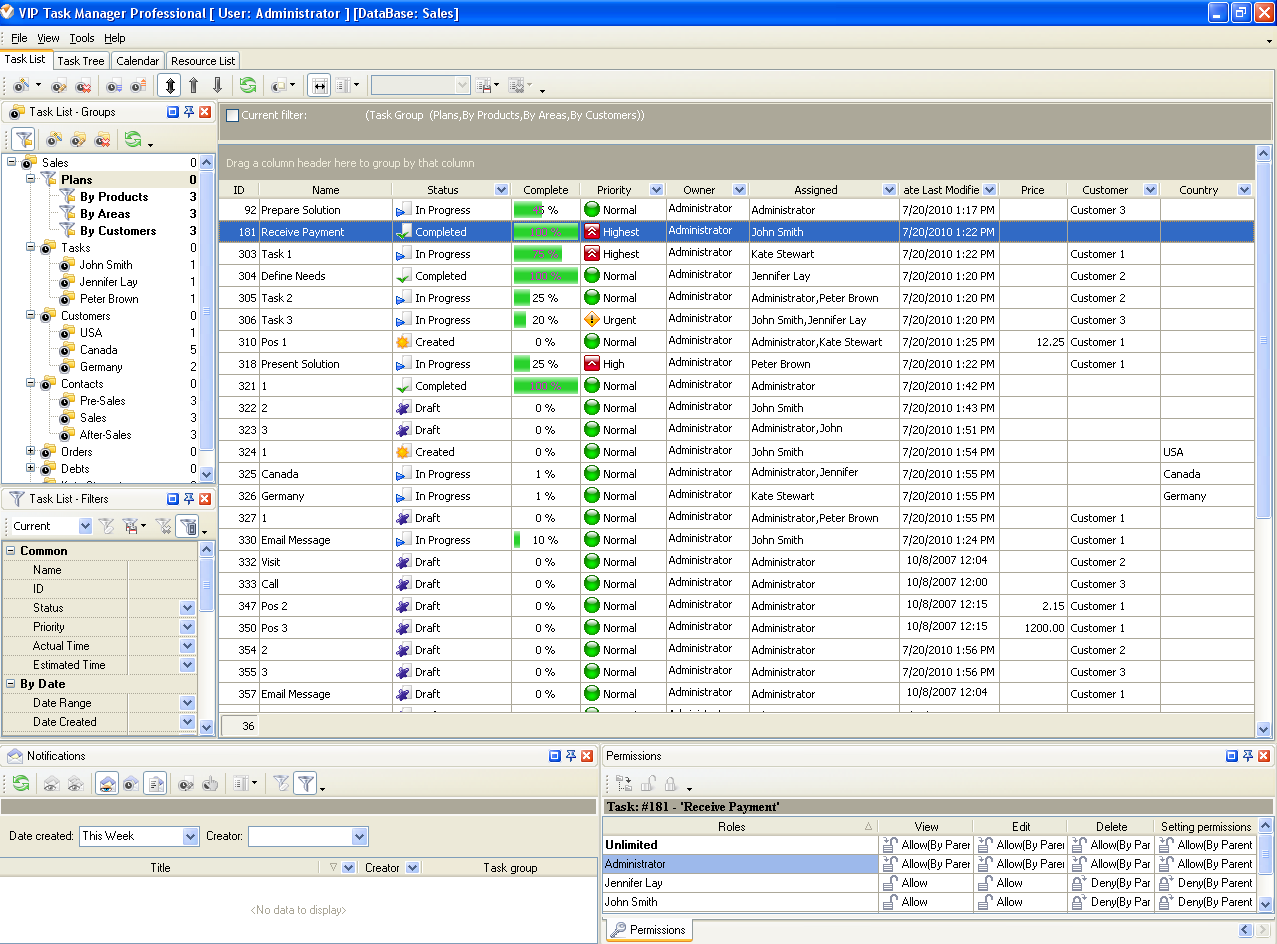Viewport: 1277px width, 944px height.
Task: Enable the Current filter checkbox
Action: point(232,115)
